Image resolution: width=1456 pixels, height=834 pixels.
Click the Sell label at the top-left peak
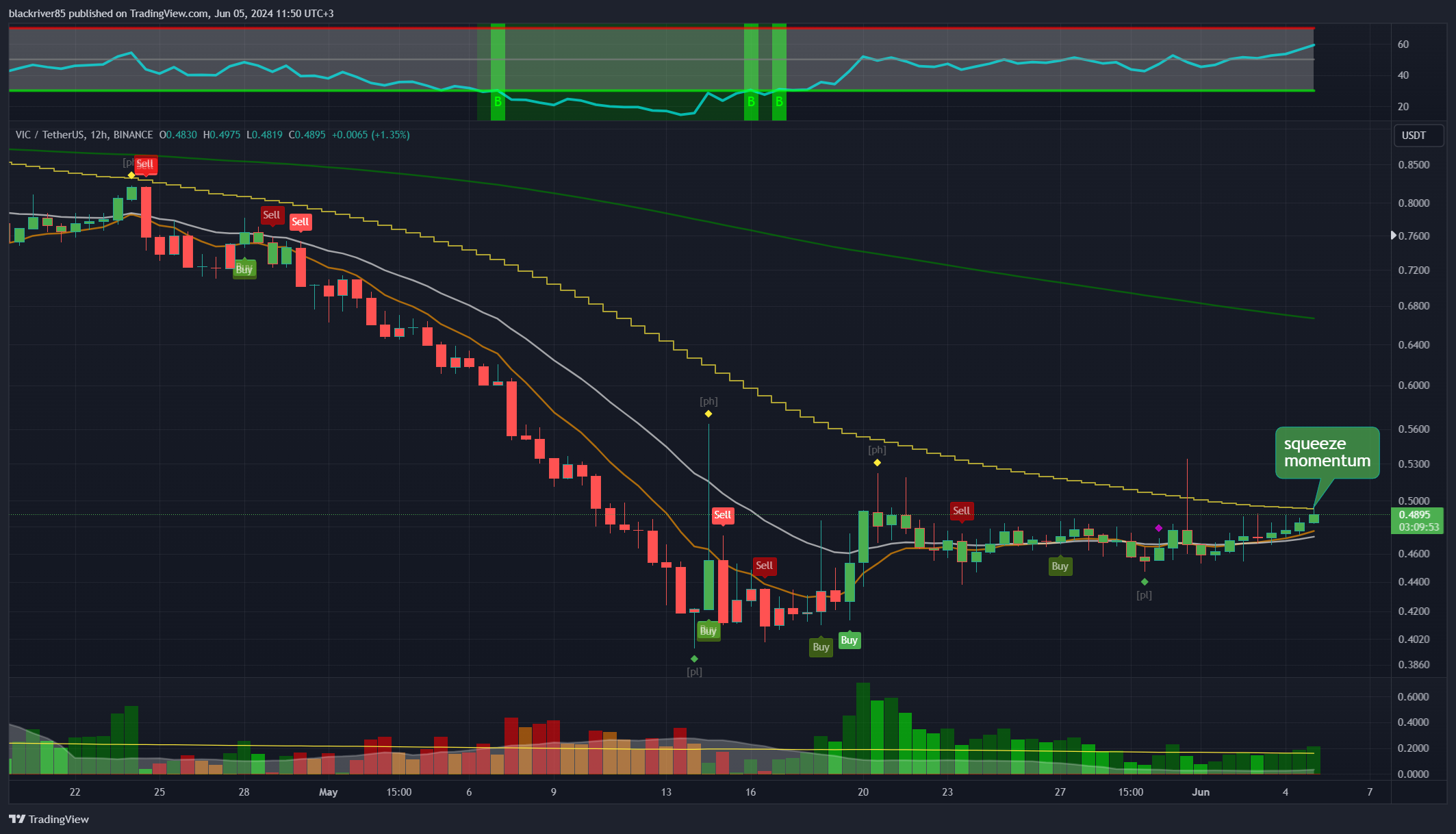145,164
